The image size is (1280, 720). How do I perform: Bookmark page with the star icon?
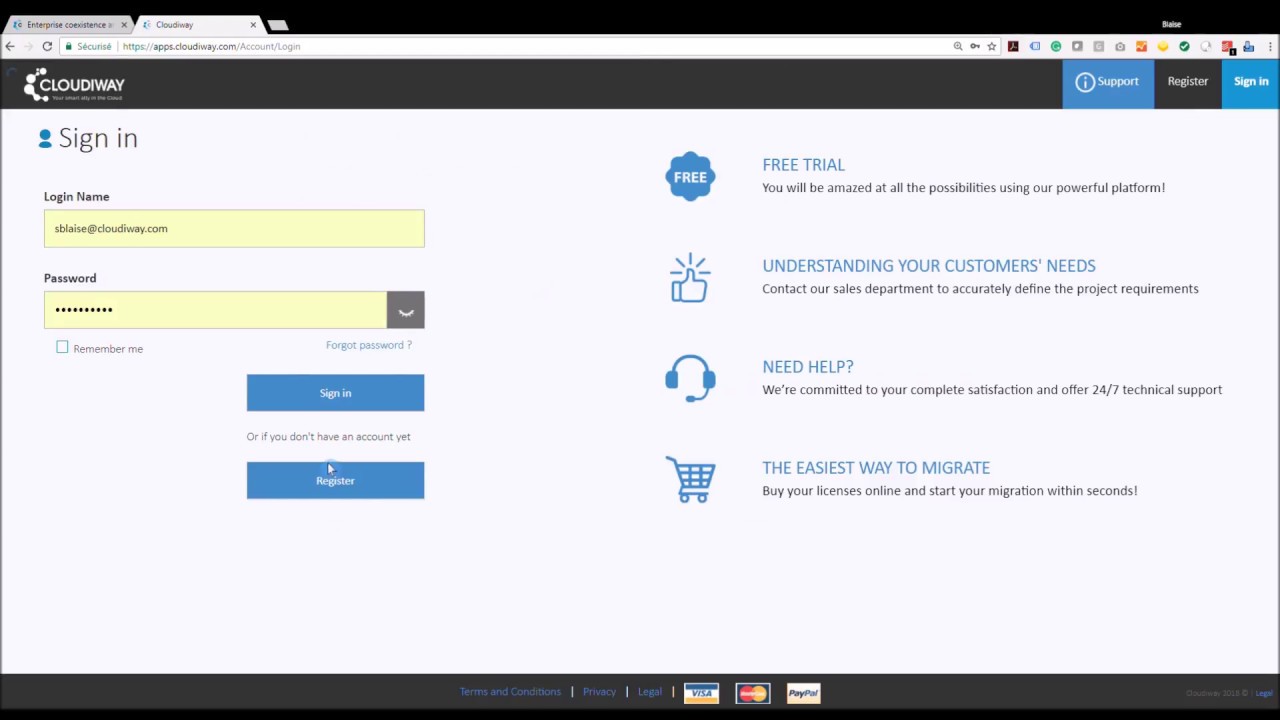click(x=992, y=46)
